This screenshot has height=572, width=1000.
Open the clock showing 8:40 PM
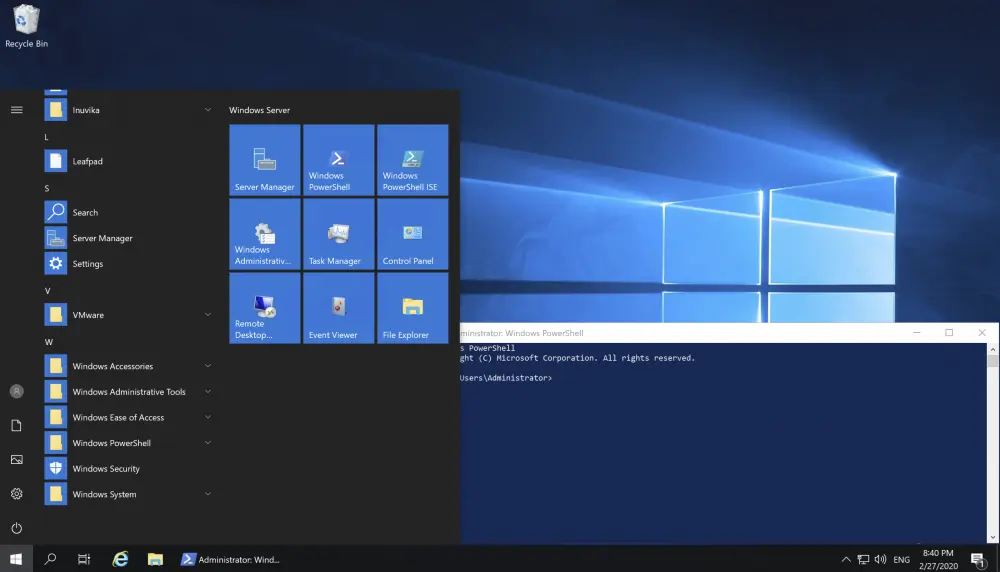938,559
